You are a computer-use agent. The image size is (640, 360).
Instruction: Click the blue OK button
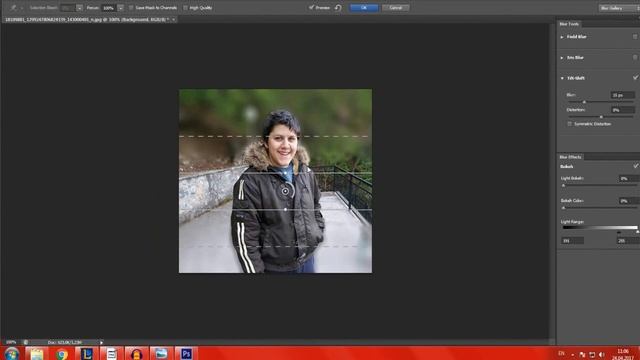(364, 8)
